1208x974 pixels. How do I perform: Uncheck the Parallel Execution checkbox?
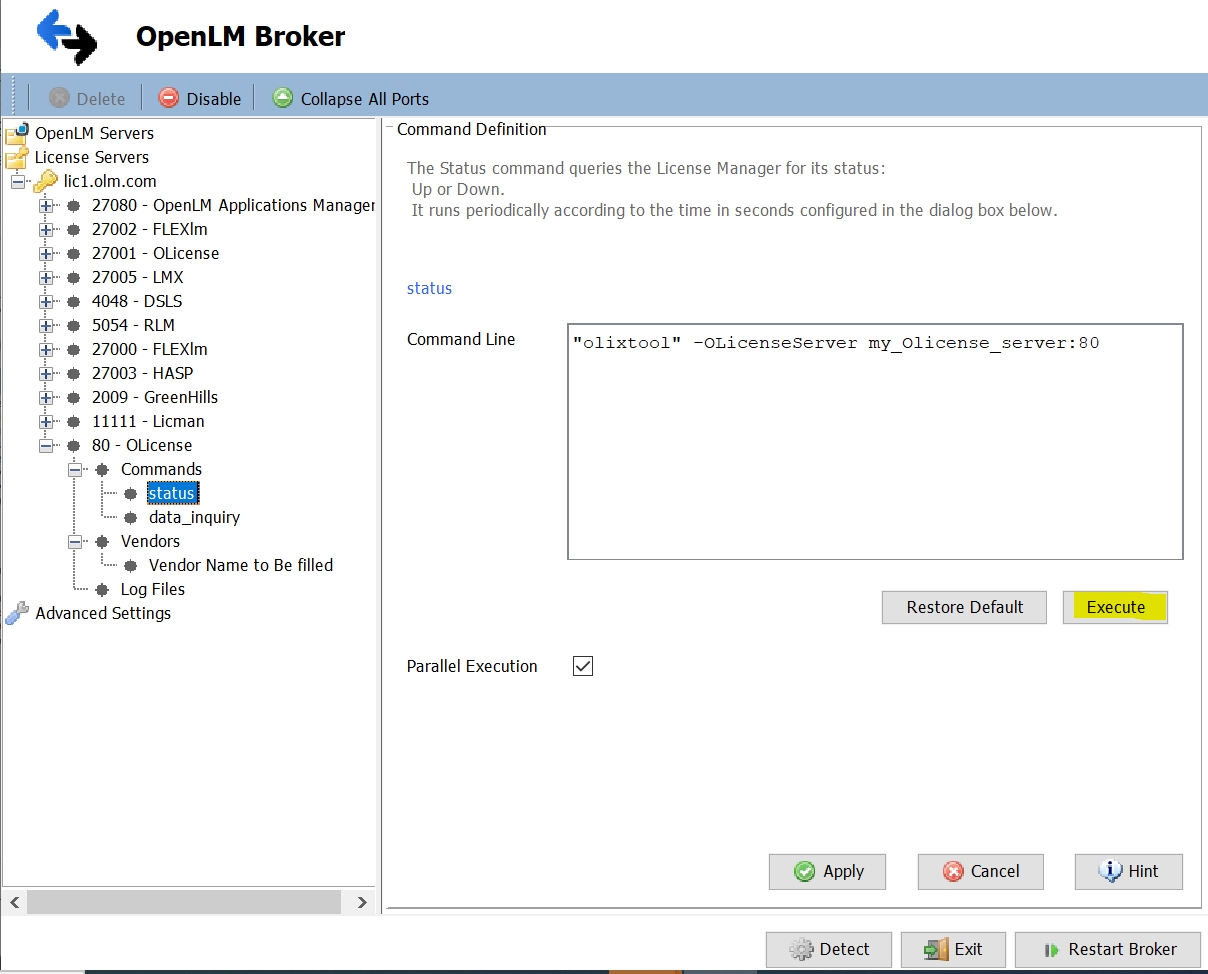[582, 666]
